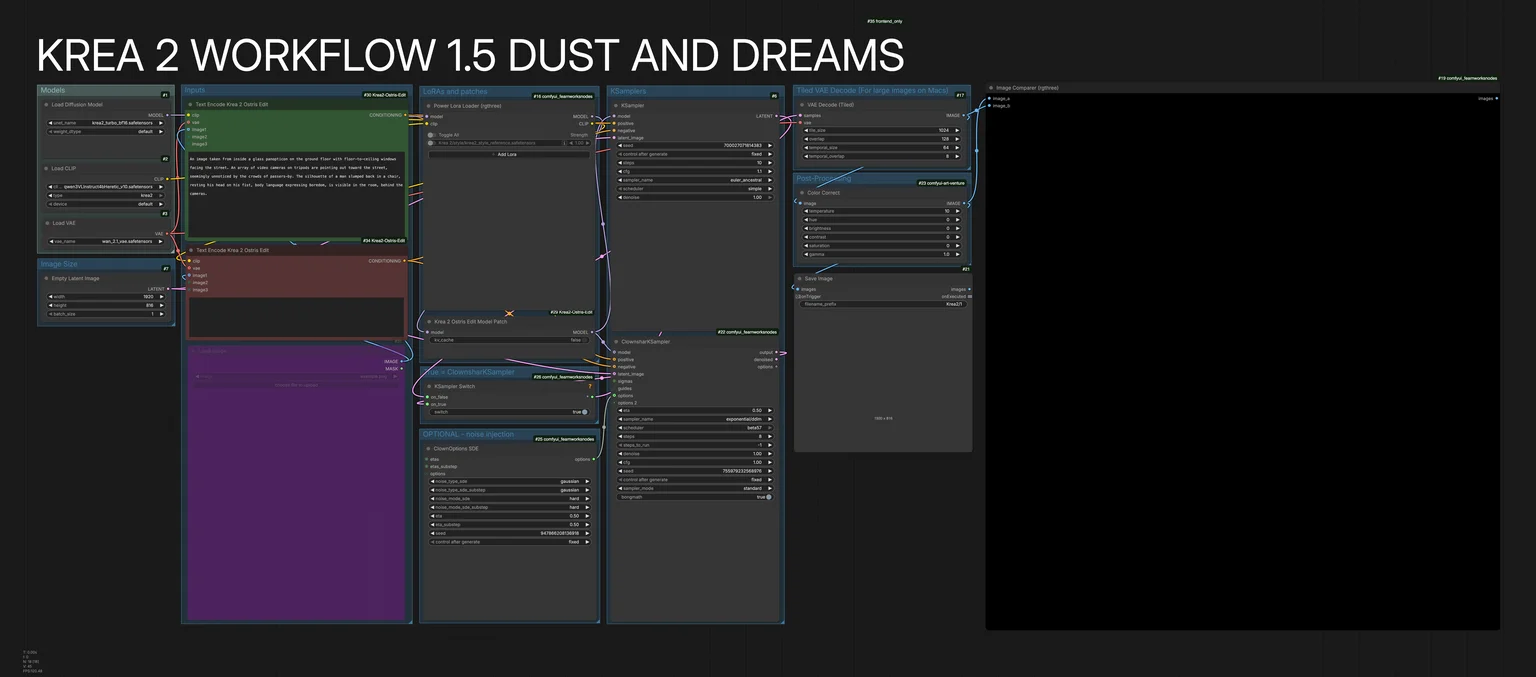Screen dimensions: 1536x677
Task: Open the noise_type_sde gaussian dropdown
Action: click(x=509, y=481)
